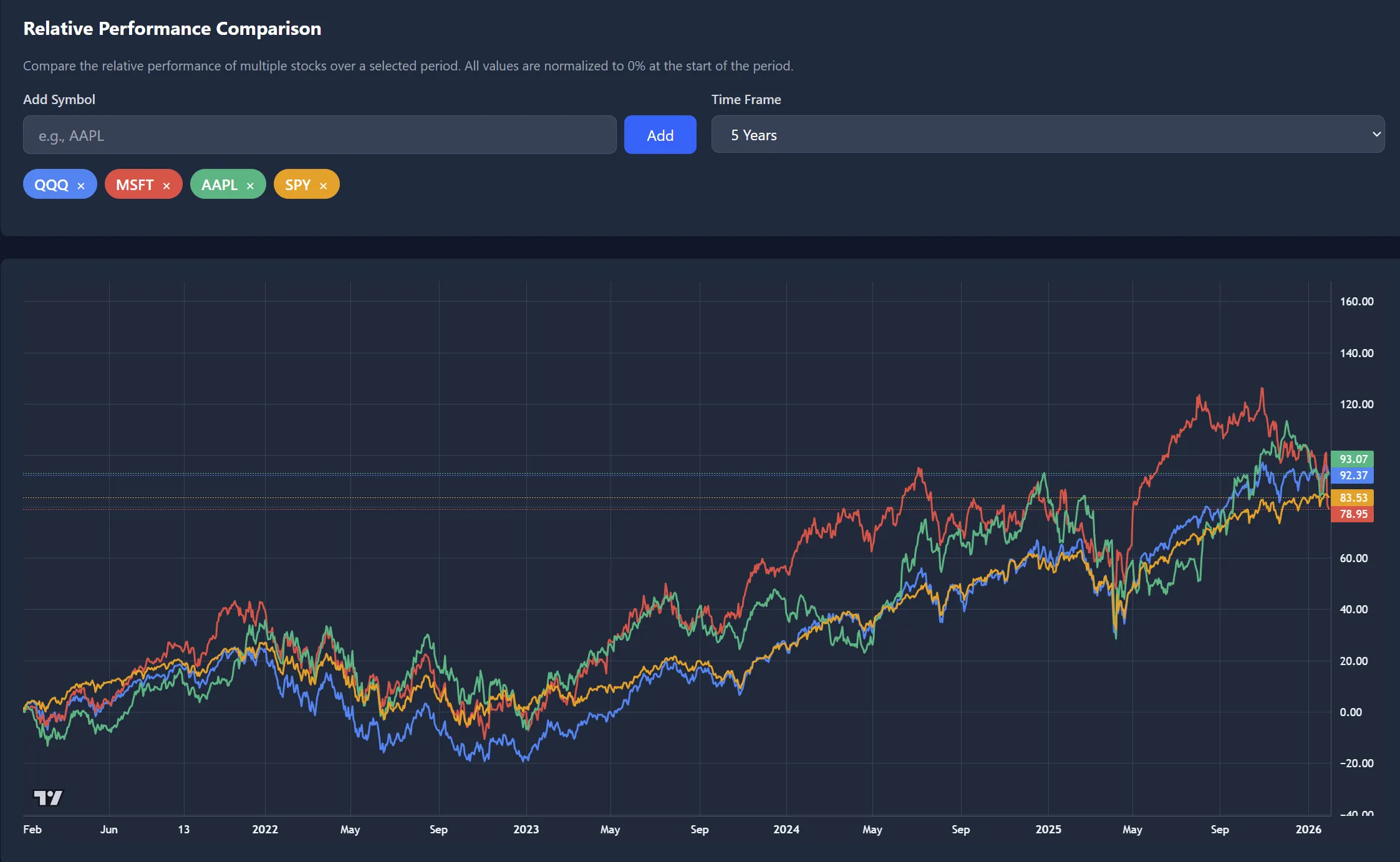Select the AAPL chip label
The width and height of the screenshot is (1400, 862).
tap(220, 184)
